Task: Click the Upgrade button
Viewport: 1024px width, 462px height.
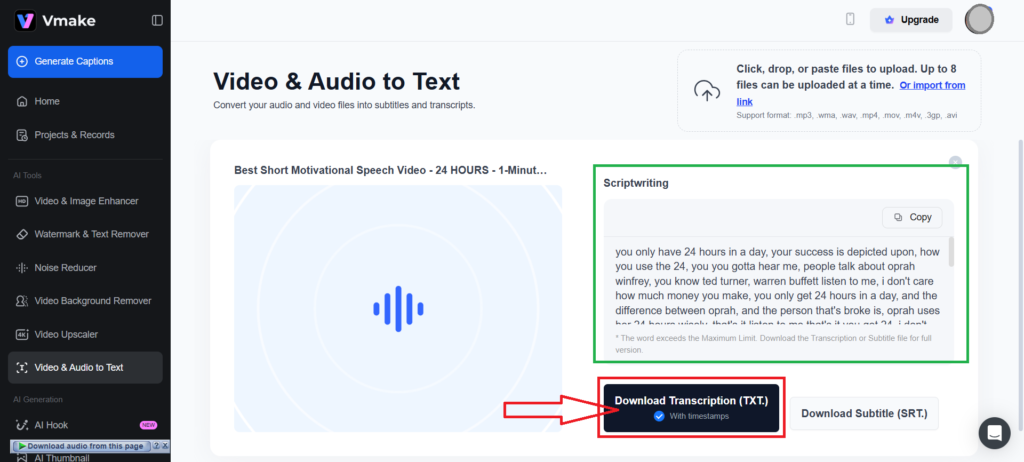Action: tap(910, 20)
